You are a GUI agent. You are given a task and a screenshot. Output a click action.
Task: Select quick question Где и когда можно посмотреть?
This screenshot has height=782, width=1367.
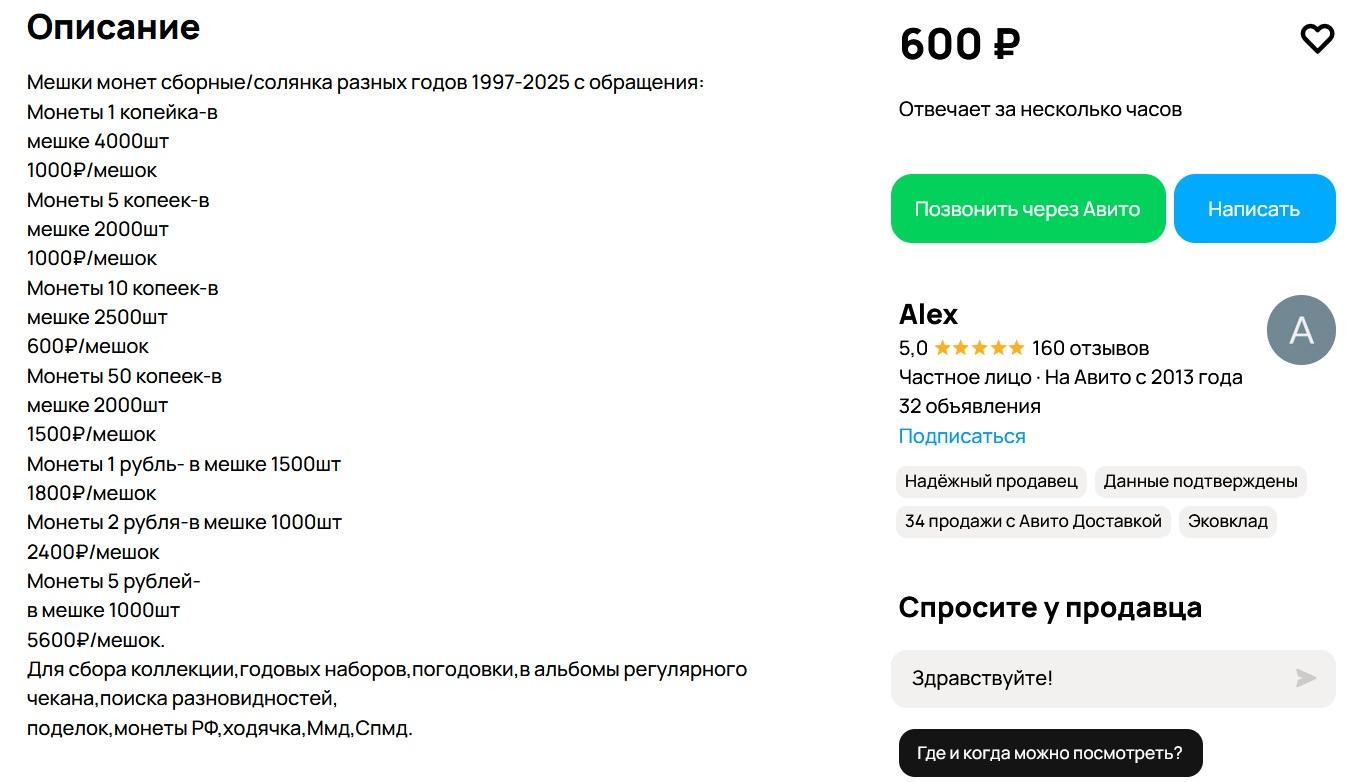pyautogui.click(x=1050, y=753)
